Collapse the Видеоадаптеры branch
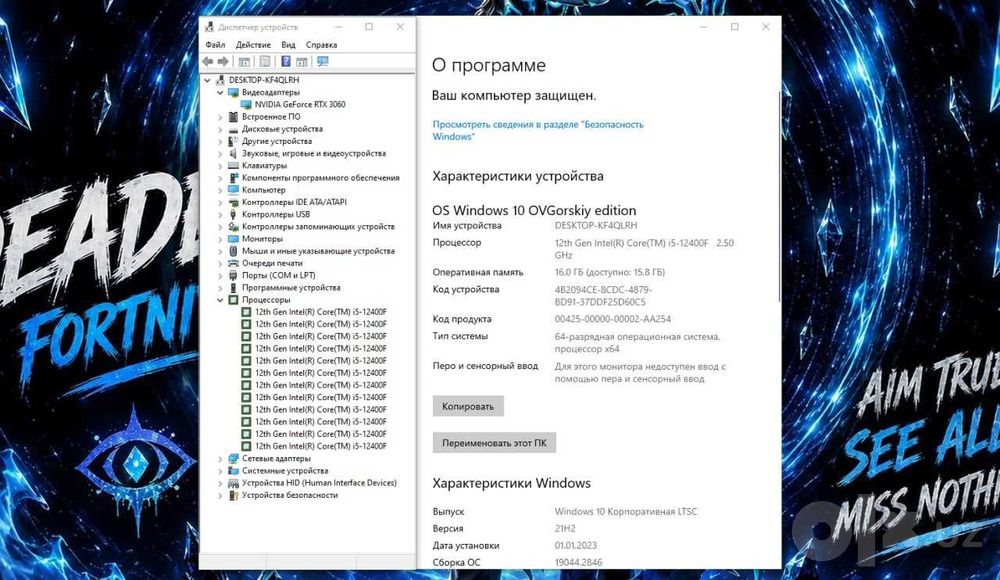This screenshot has width=1000, height=580. [x=220, y=93]
